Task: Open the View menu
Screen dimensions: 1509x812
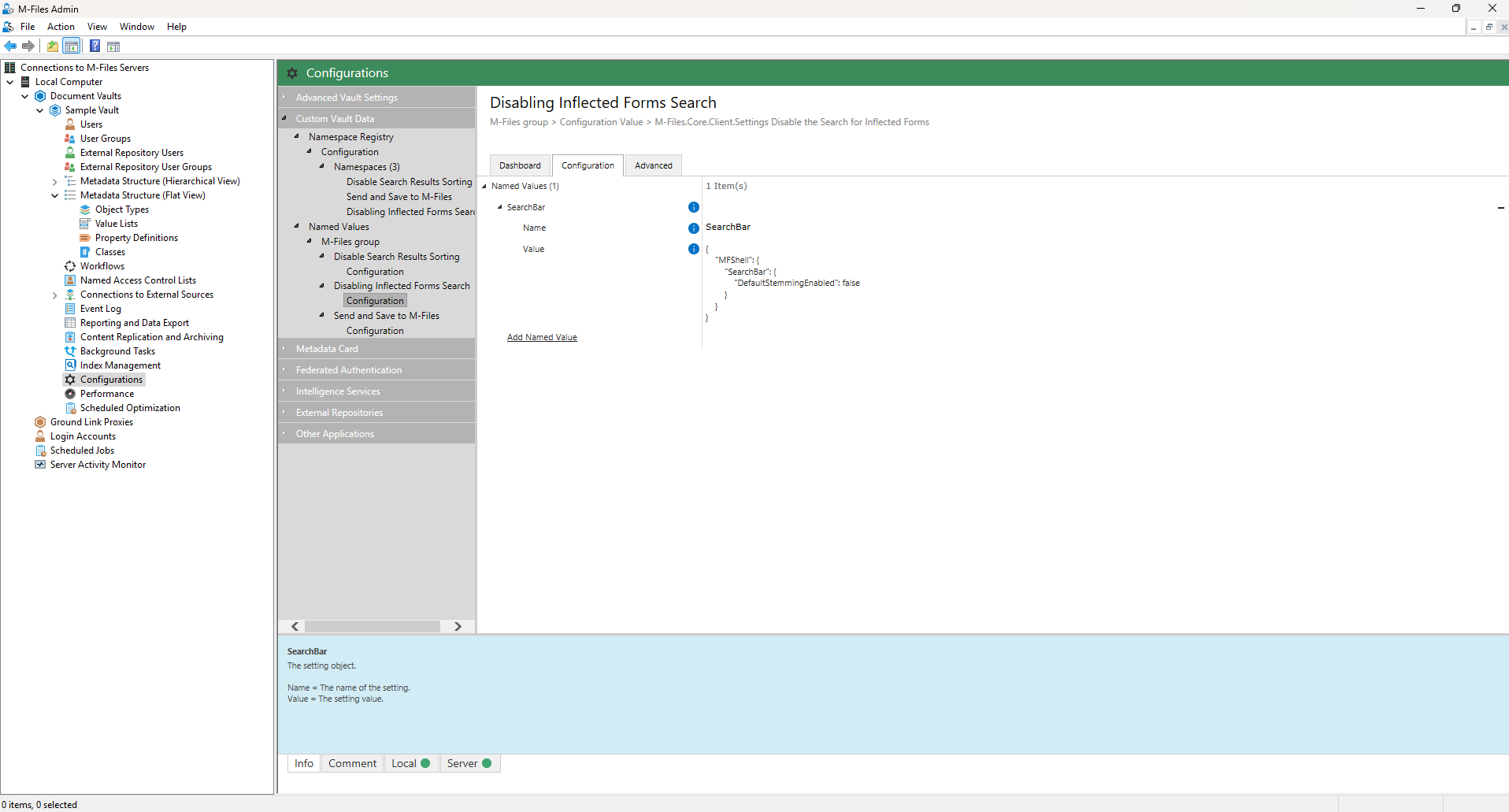Action: click(x=97, y=27)
